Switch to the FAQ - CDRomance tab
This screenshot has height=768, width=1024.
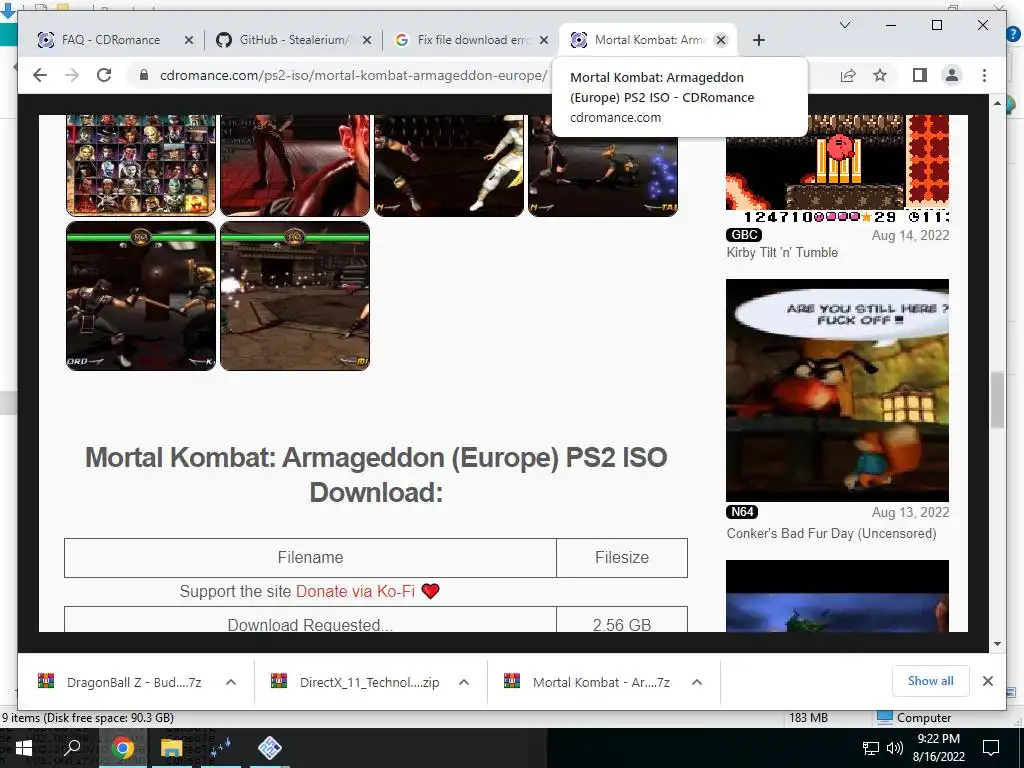tap(111, 40)
